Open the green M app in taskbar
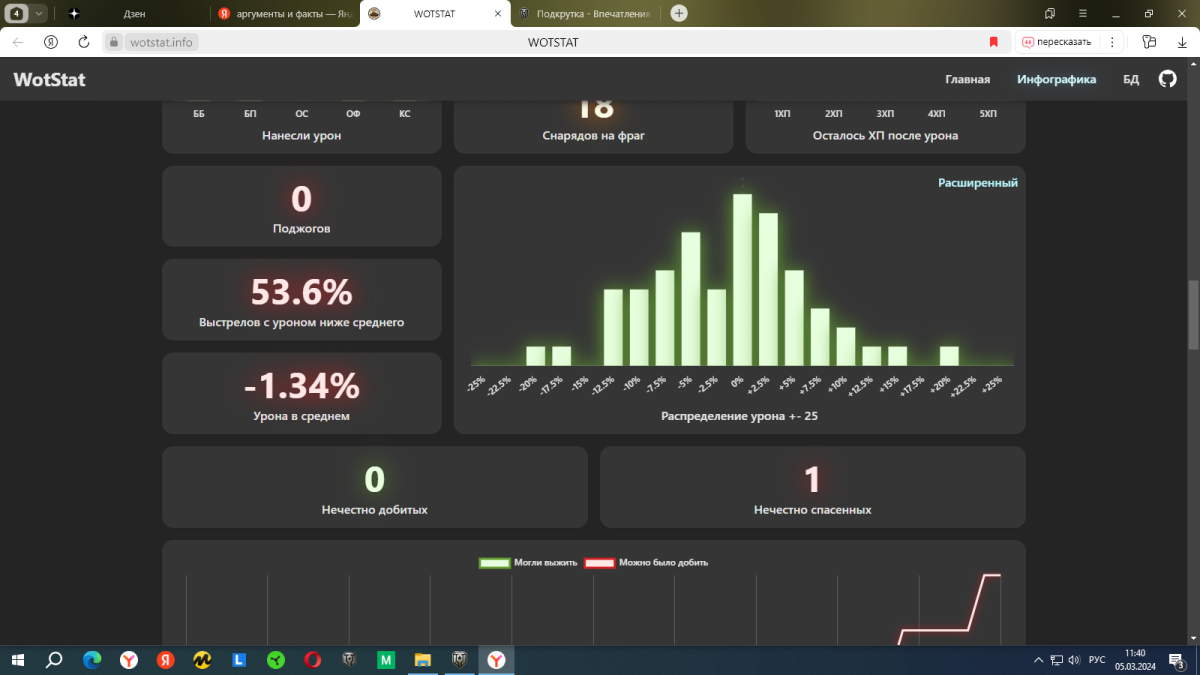Screen dimensions: 1200x675 click(386, 660)
